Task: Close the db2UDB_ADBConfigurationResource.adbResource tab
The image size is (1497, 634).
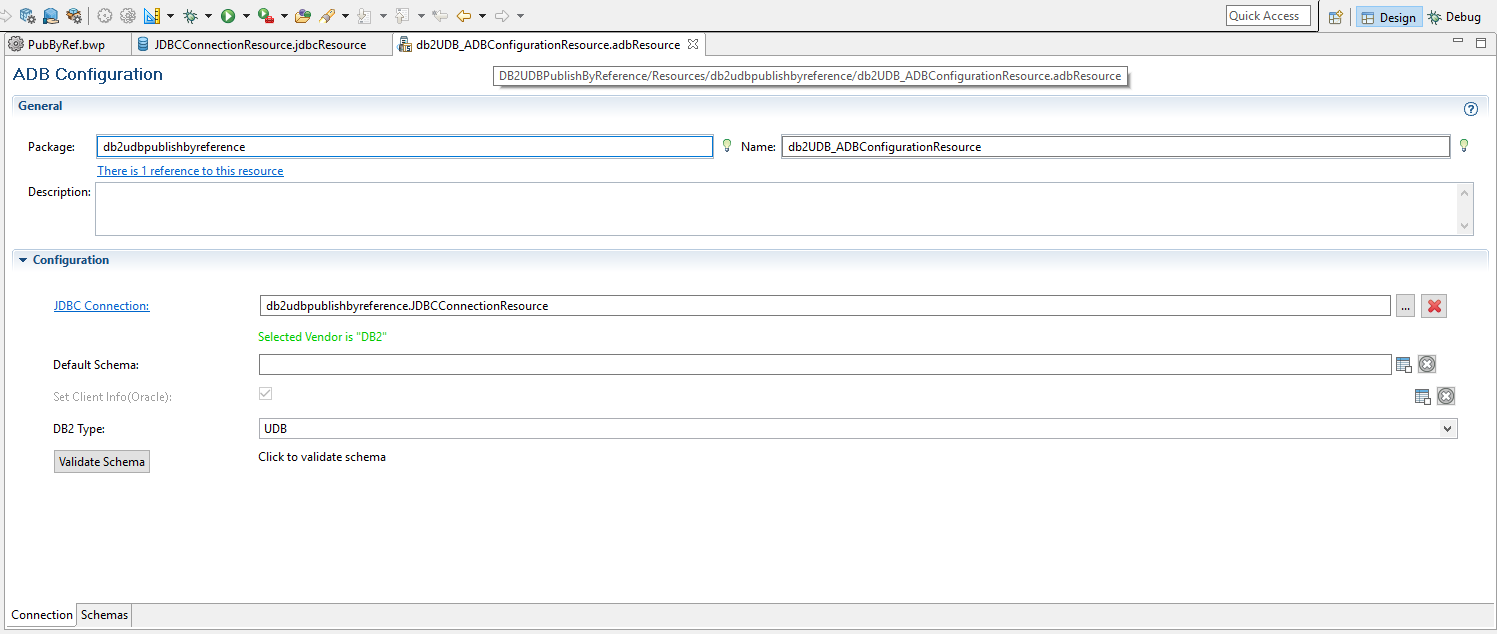Action: coord(693,44)
